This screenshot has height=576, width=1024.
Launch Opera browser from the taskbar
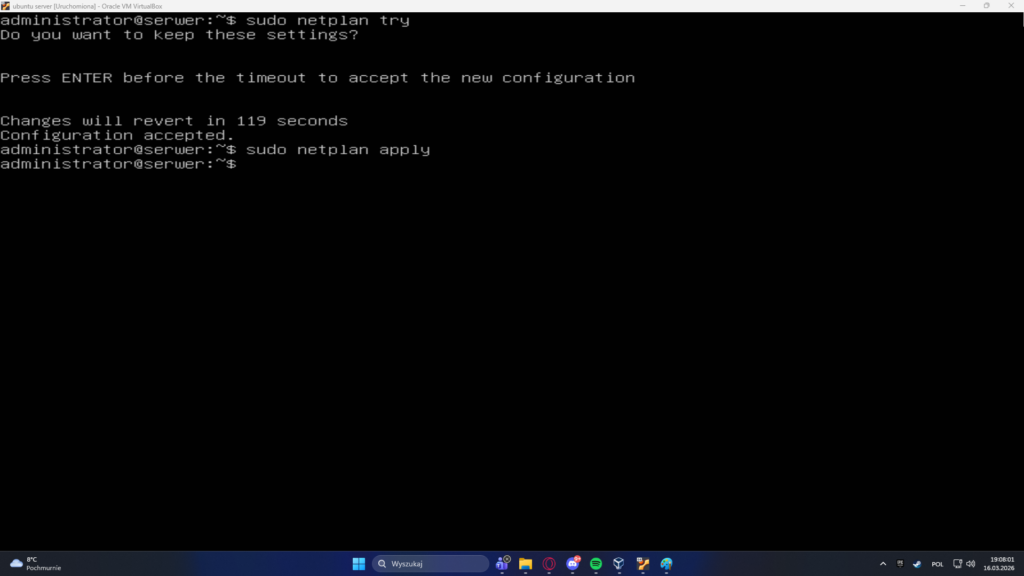(549, 564)
